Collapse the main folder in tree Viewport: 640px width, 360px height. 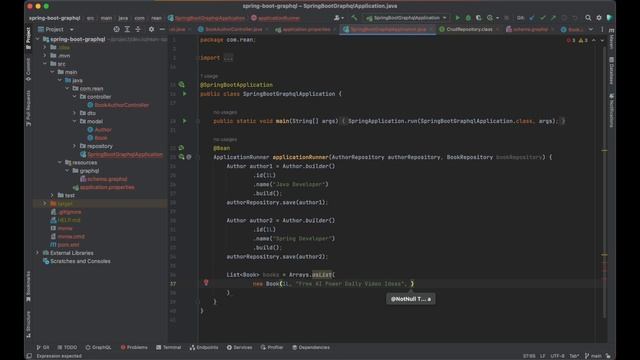click(x=52, y=72)
